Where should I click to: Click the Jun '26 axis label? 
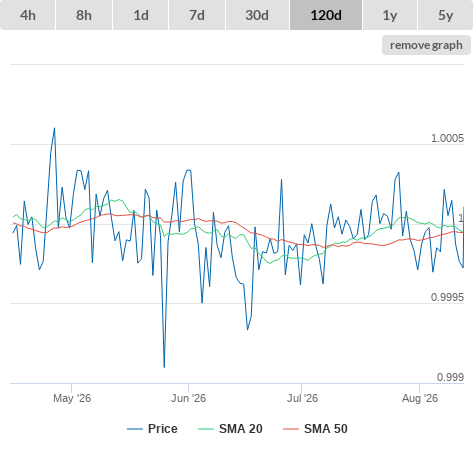pos(188,398)
